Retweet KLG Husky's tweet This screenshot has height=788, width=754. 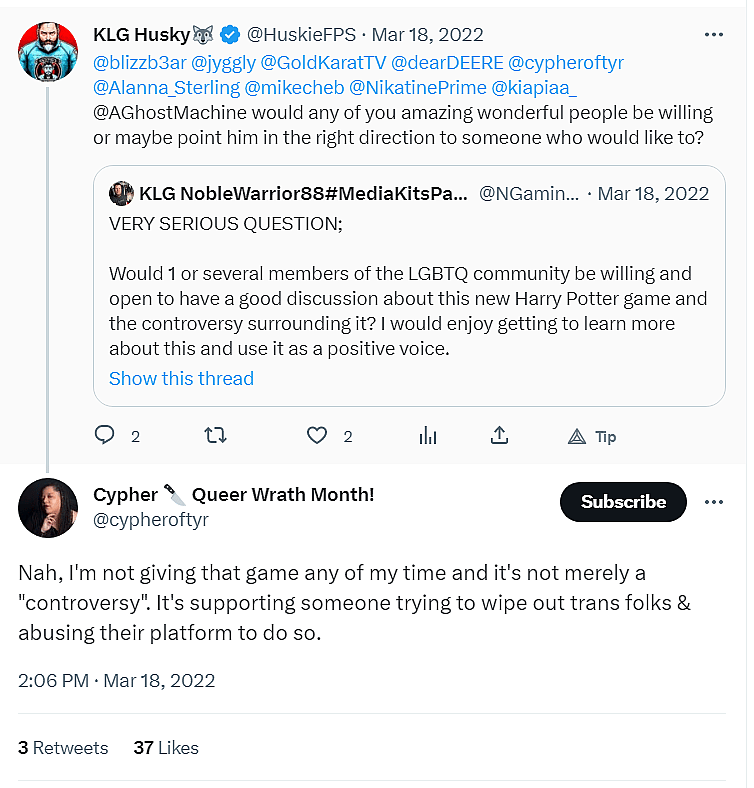click(x=215, y=436)
